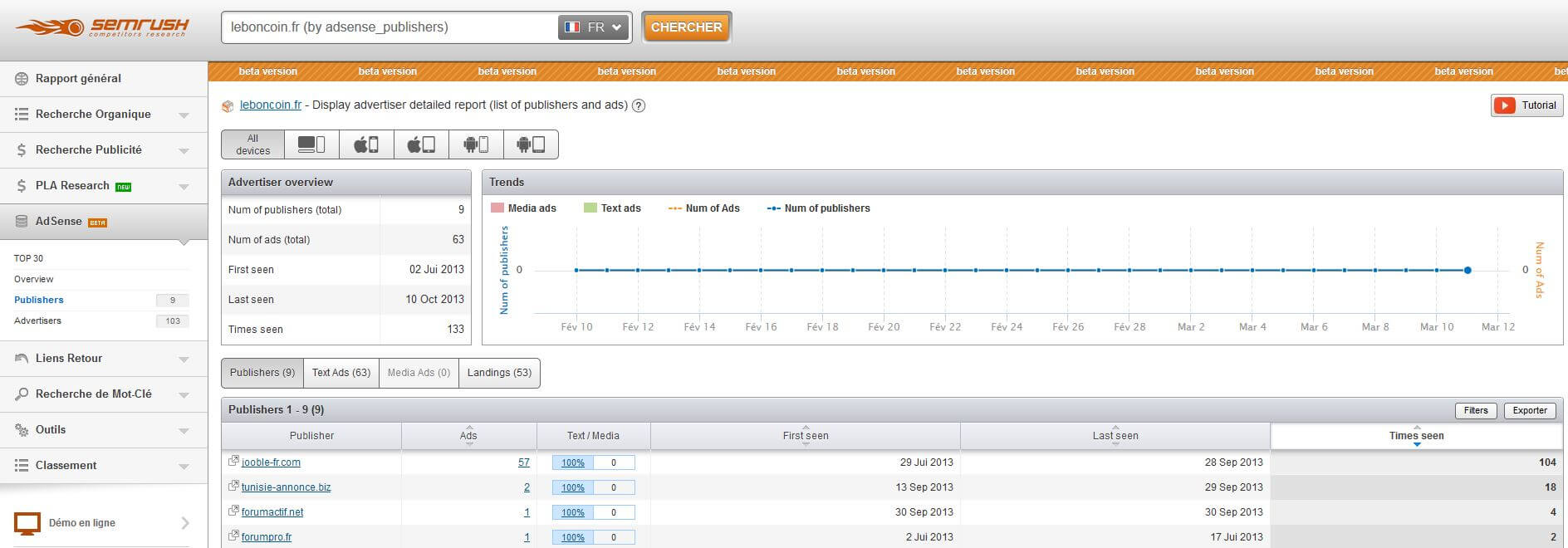1568x548 pixels.
Task: Switch to Media Ads (0) tab
Action: click(419, 373)
